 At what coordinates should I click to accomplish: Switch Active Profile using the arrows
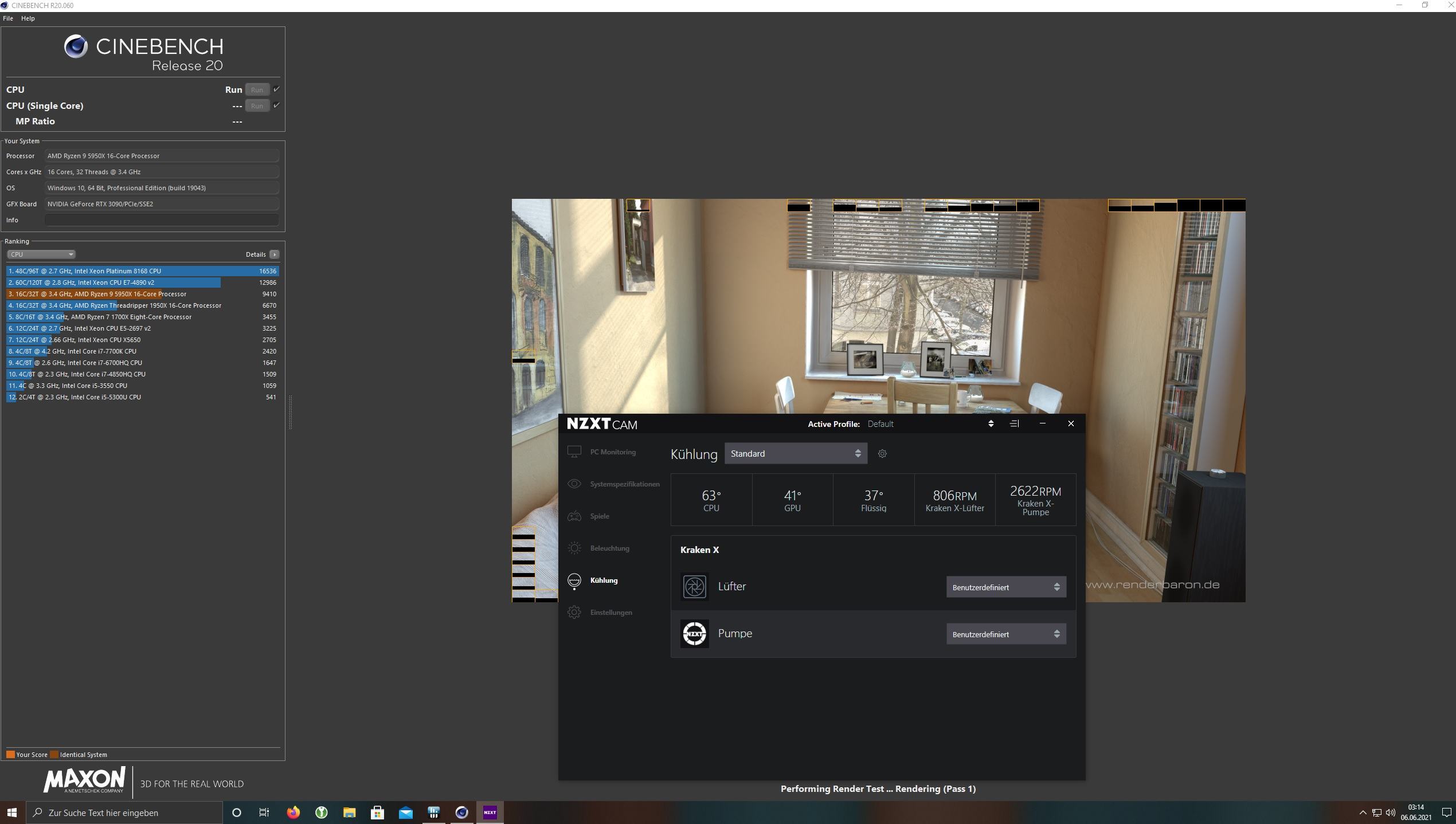(991, 423)
